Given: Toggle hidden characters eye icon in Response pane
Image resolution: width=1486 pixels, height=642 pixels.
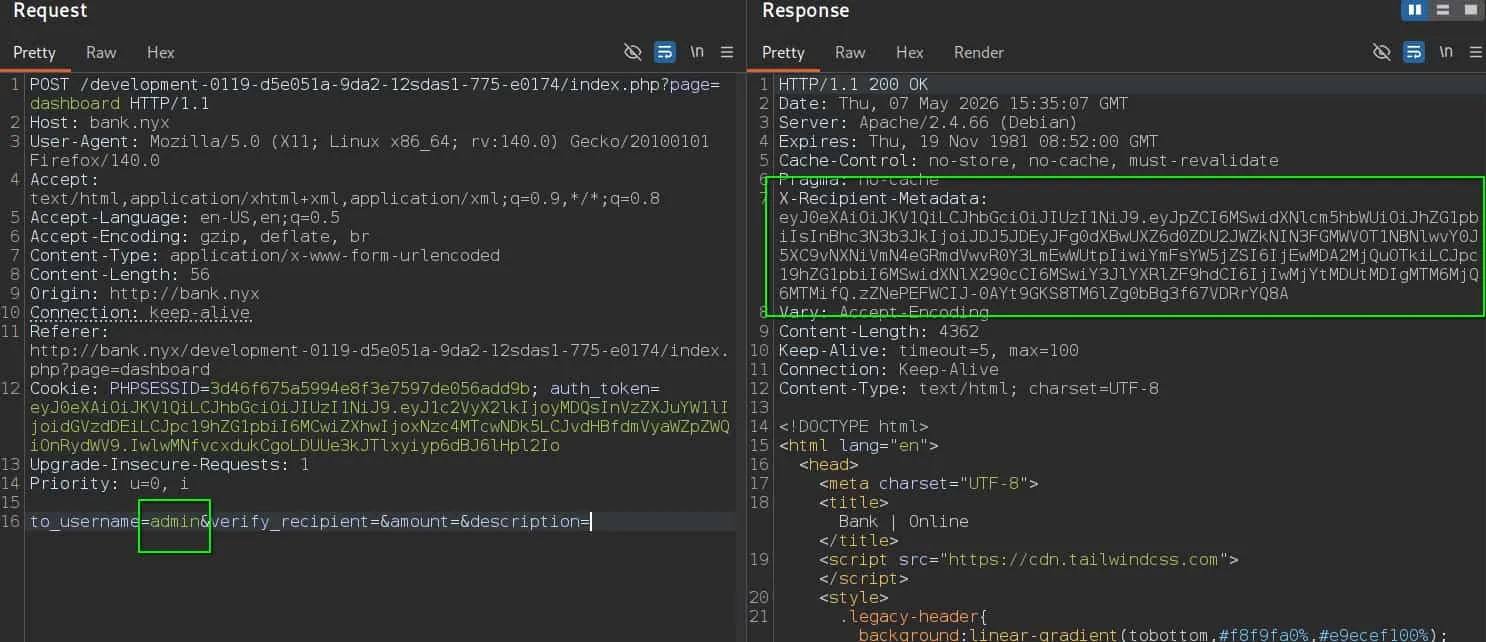Looking at the screenshot, I should click(1382, 52).
